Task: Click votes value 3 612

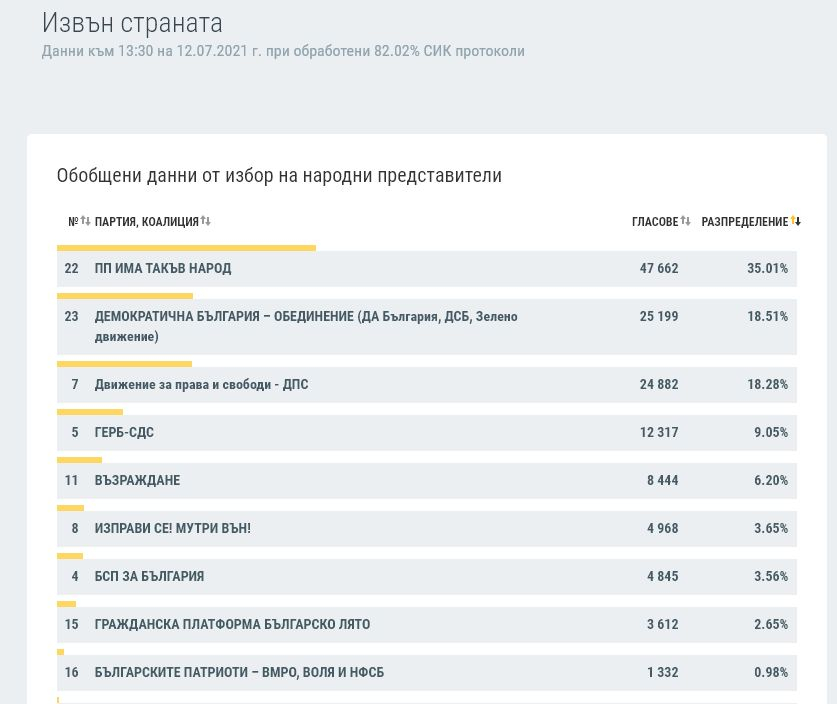Action: coord(662,625)
